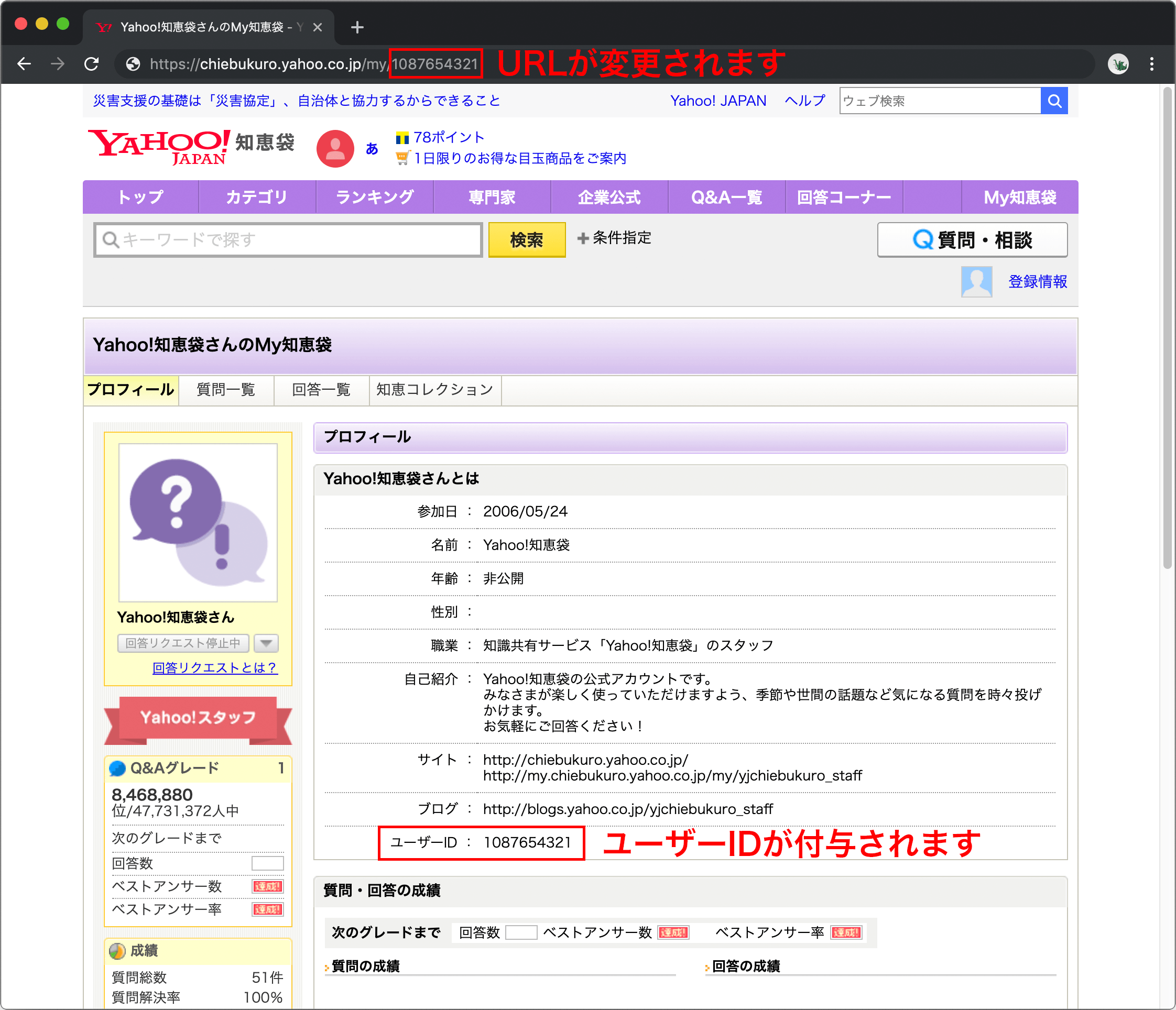Screen dimensions: 1176x1010
Task: Open the My知恵袋 navigation tab
Action: coord(1020,197)
